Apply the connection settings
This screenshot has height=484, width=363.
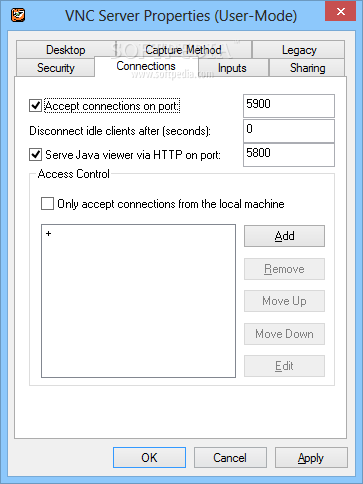coord(311,457)
